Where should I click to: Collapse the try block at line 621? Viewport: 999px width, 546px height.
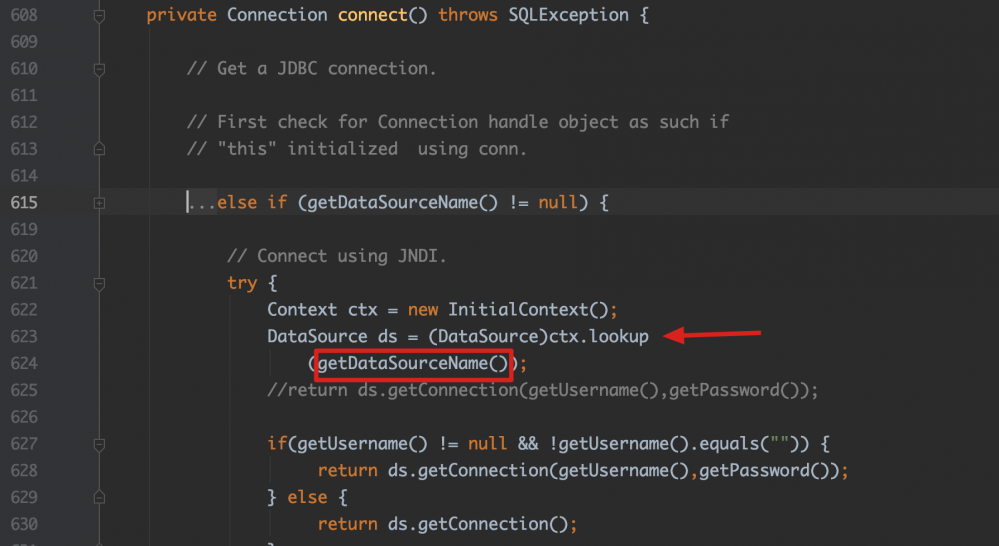98,283
